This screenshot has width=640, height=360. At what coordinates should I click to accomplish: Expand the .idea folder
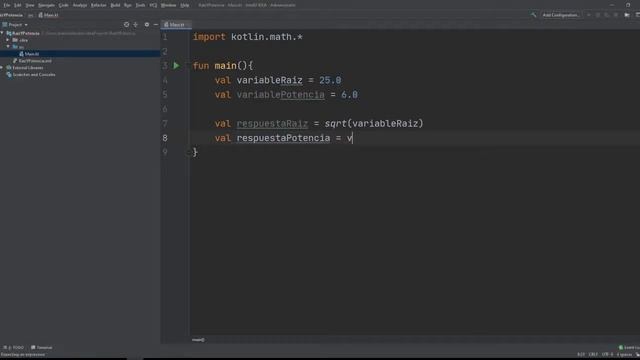(8, 40)
